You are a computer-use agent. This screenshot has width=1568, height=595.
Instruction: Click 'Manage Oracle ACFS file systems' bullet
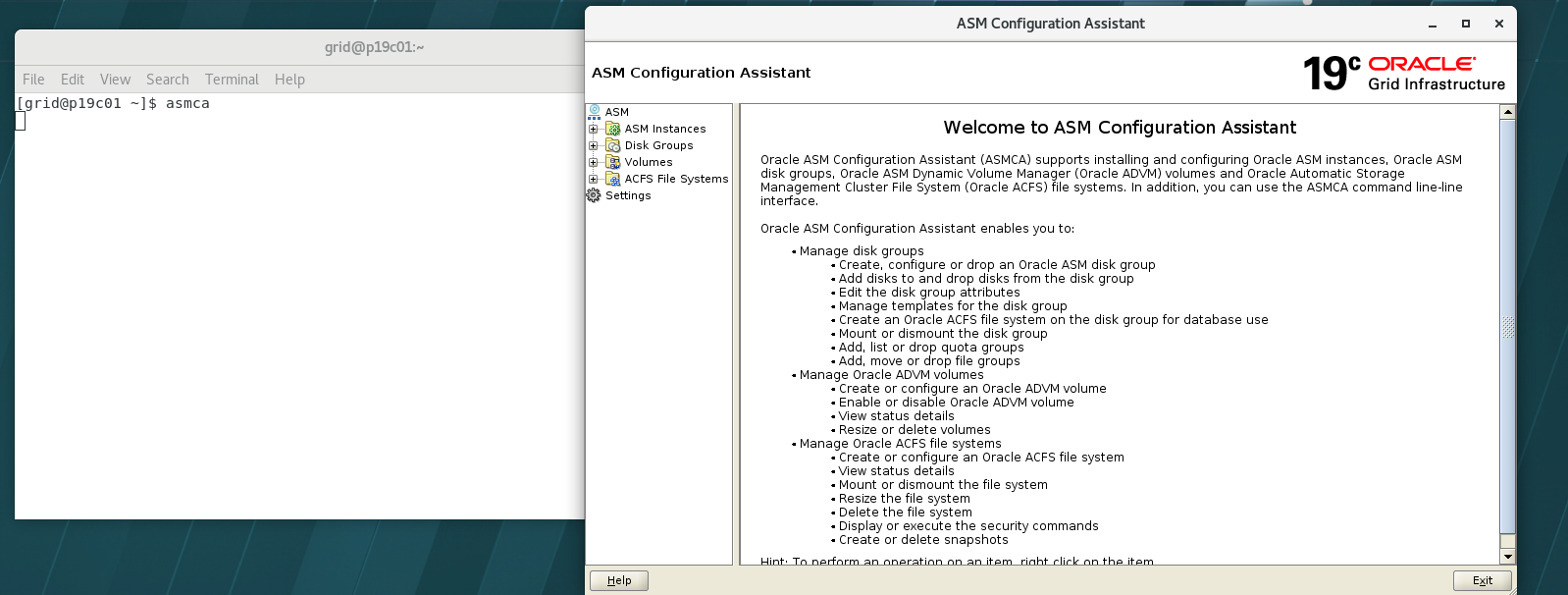coord(900,444)
